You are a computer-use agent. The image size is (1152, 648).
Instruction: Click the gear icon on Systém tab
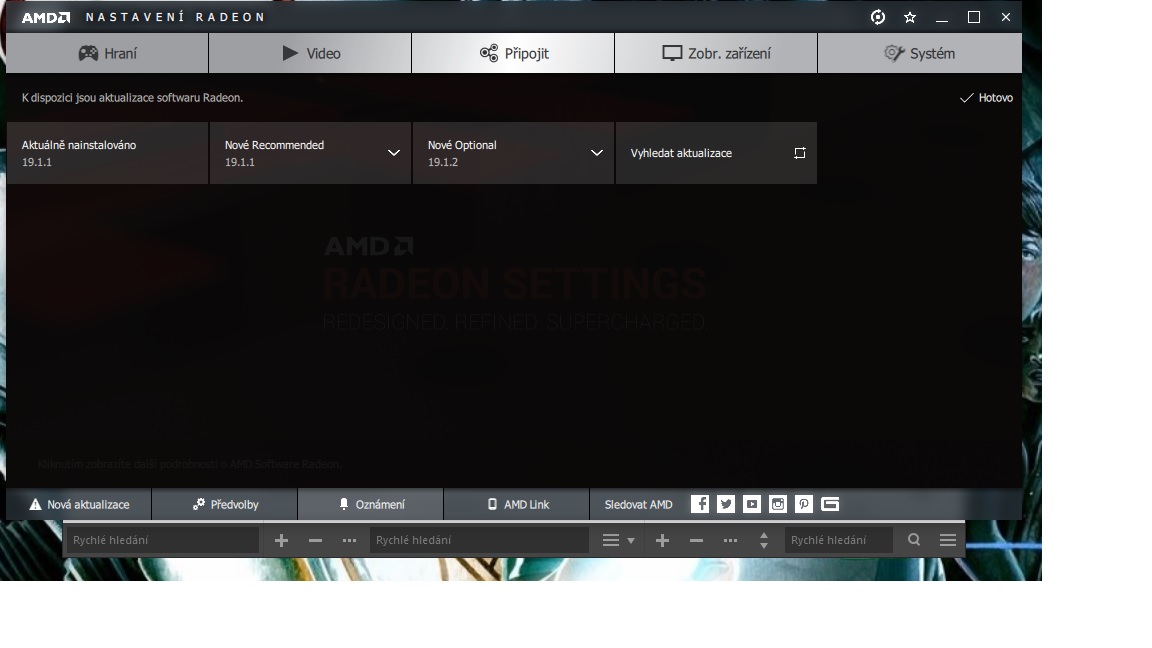893,53
